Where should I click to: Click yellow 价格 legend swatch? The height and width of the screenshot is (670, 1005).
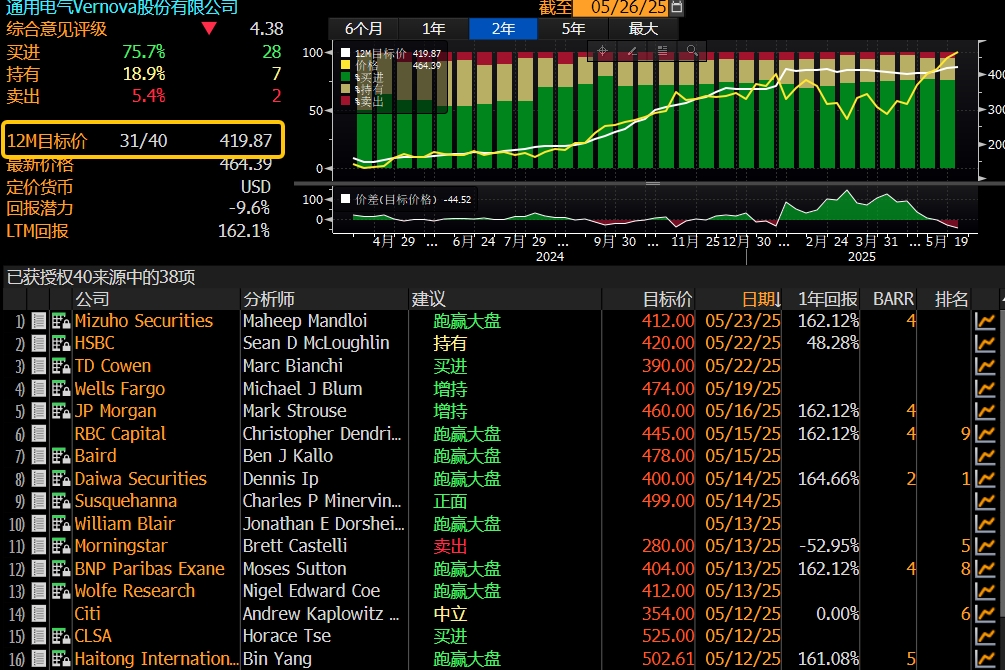pyautogui.click(x=345, y=65)
